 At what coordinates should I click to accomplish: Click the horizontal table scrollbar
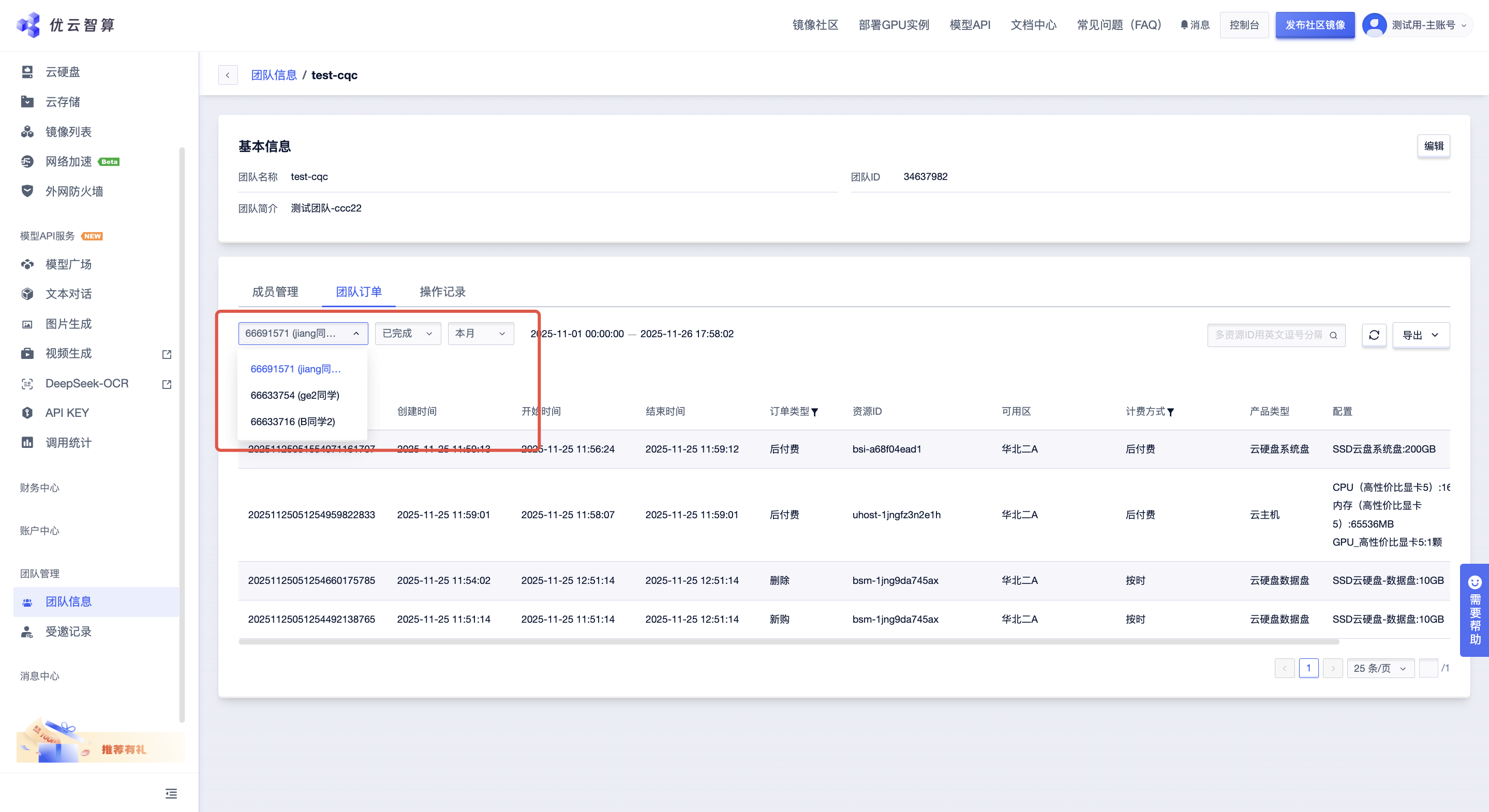(x=788, y=641)
